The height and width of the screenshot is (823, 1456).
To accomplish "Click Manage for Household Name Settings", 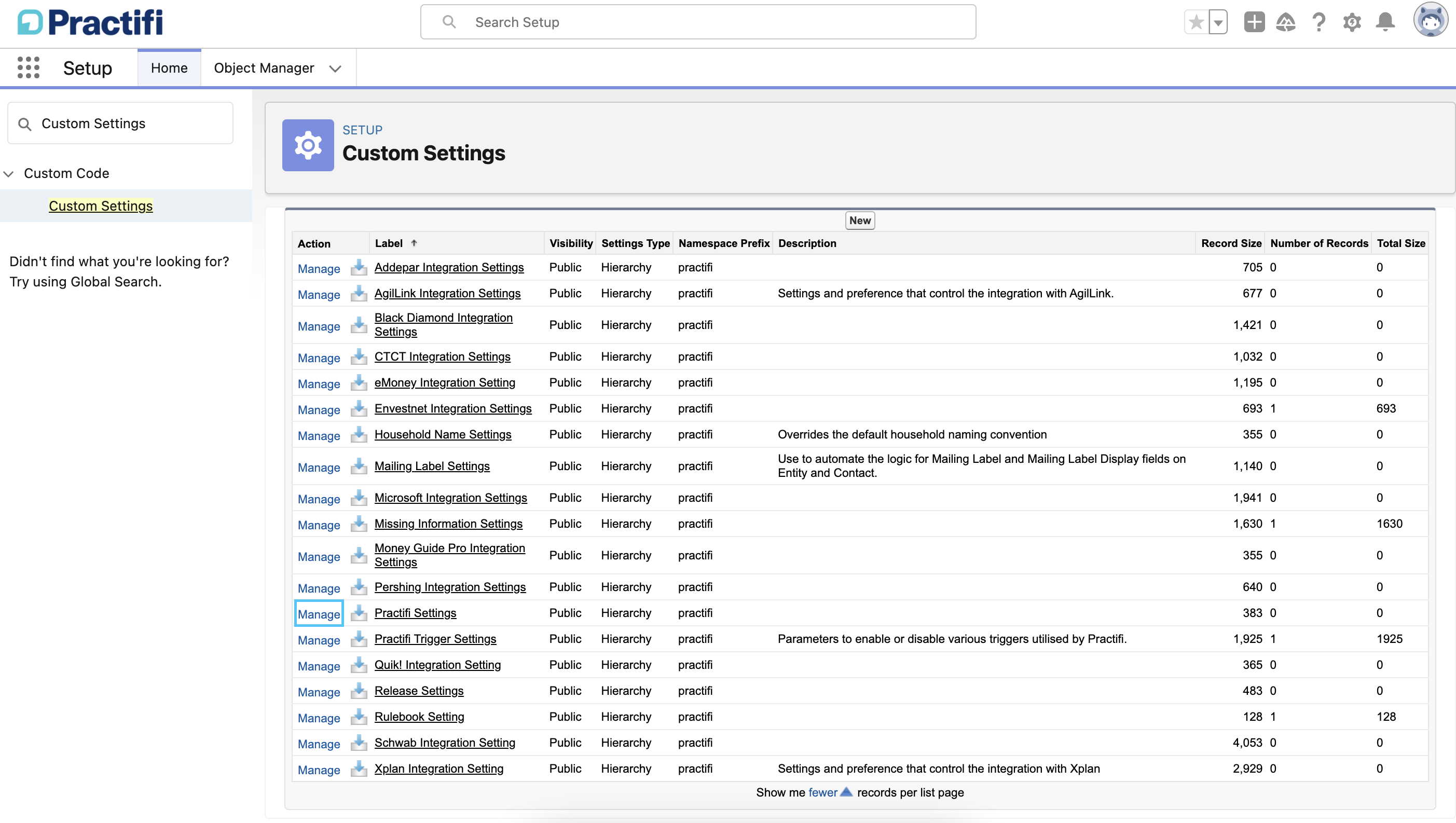I will (319, 436).
